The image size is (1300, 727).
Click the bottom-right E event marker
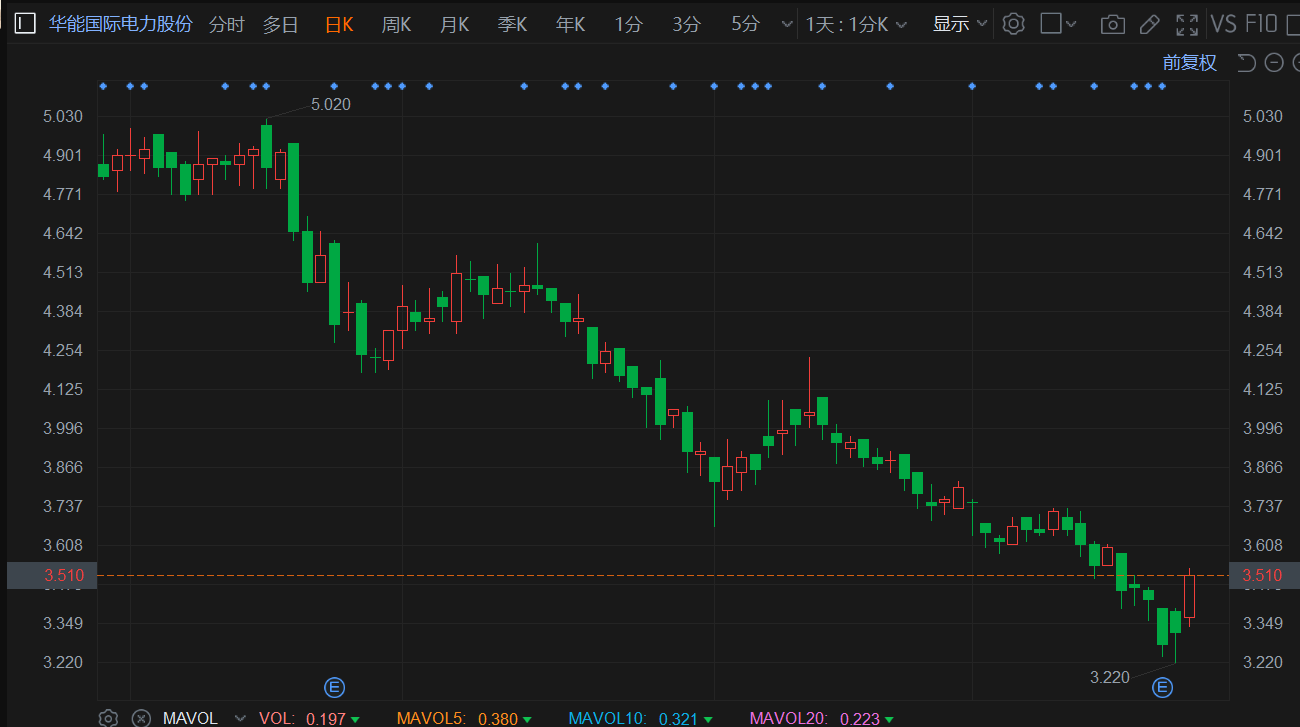[1162, 687]
